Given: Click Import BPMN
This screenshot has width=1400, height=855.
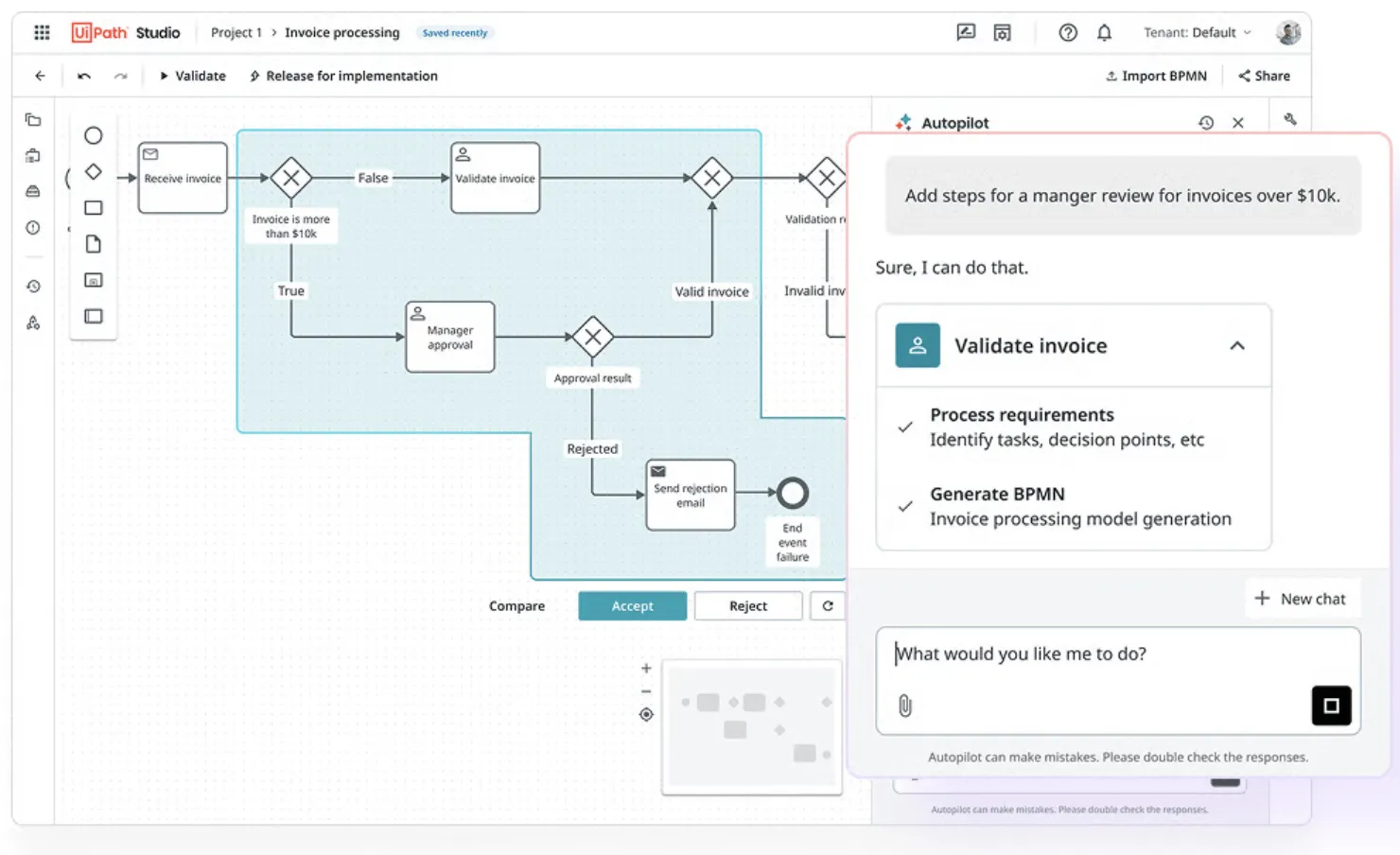Looking at the screenshot, I should pyautogui.click(x=1156, y=76).
